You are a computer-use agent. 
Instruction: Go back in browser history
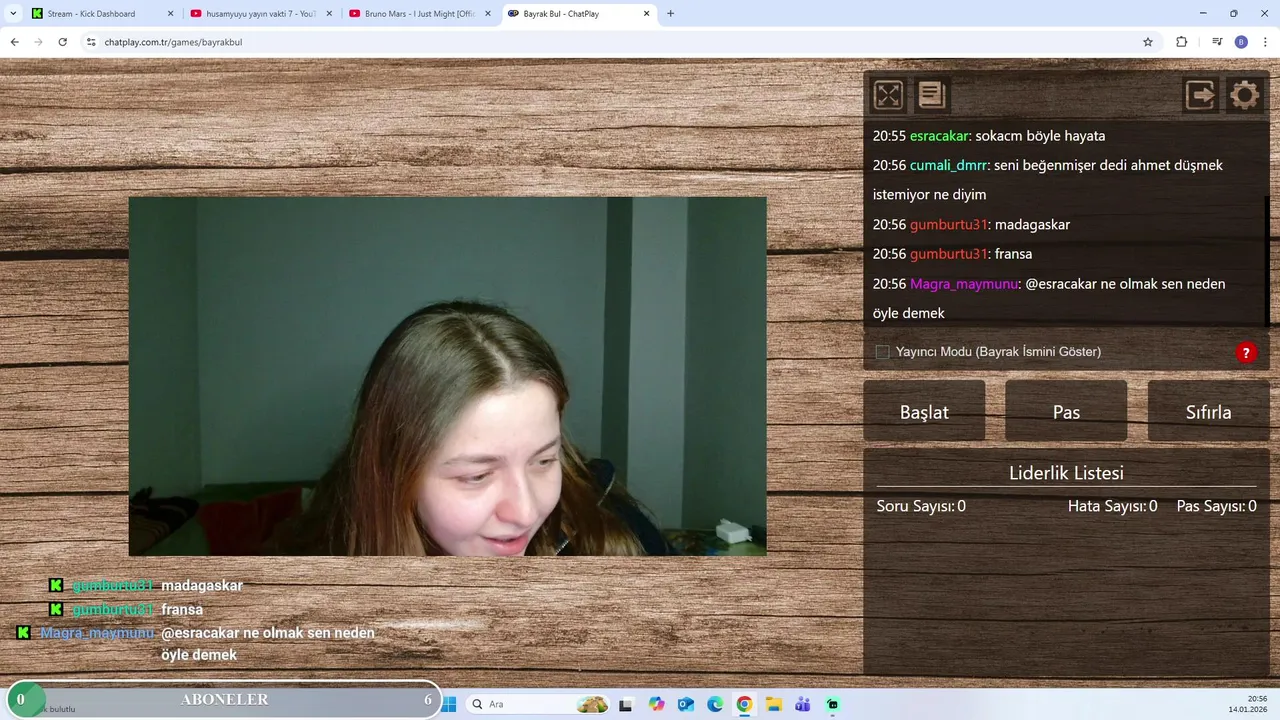coord(14,42)
